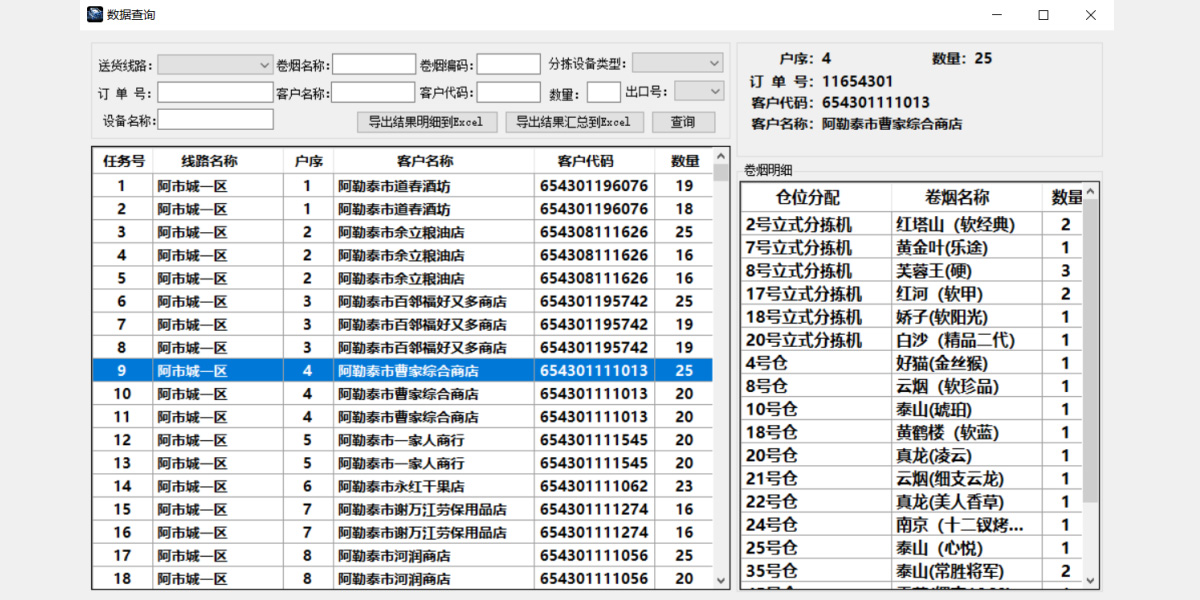The image size is (1200, 600).
Task: Open the 送货线路 dropdown
Action: pos(214,64)
